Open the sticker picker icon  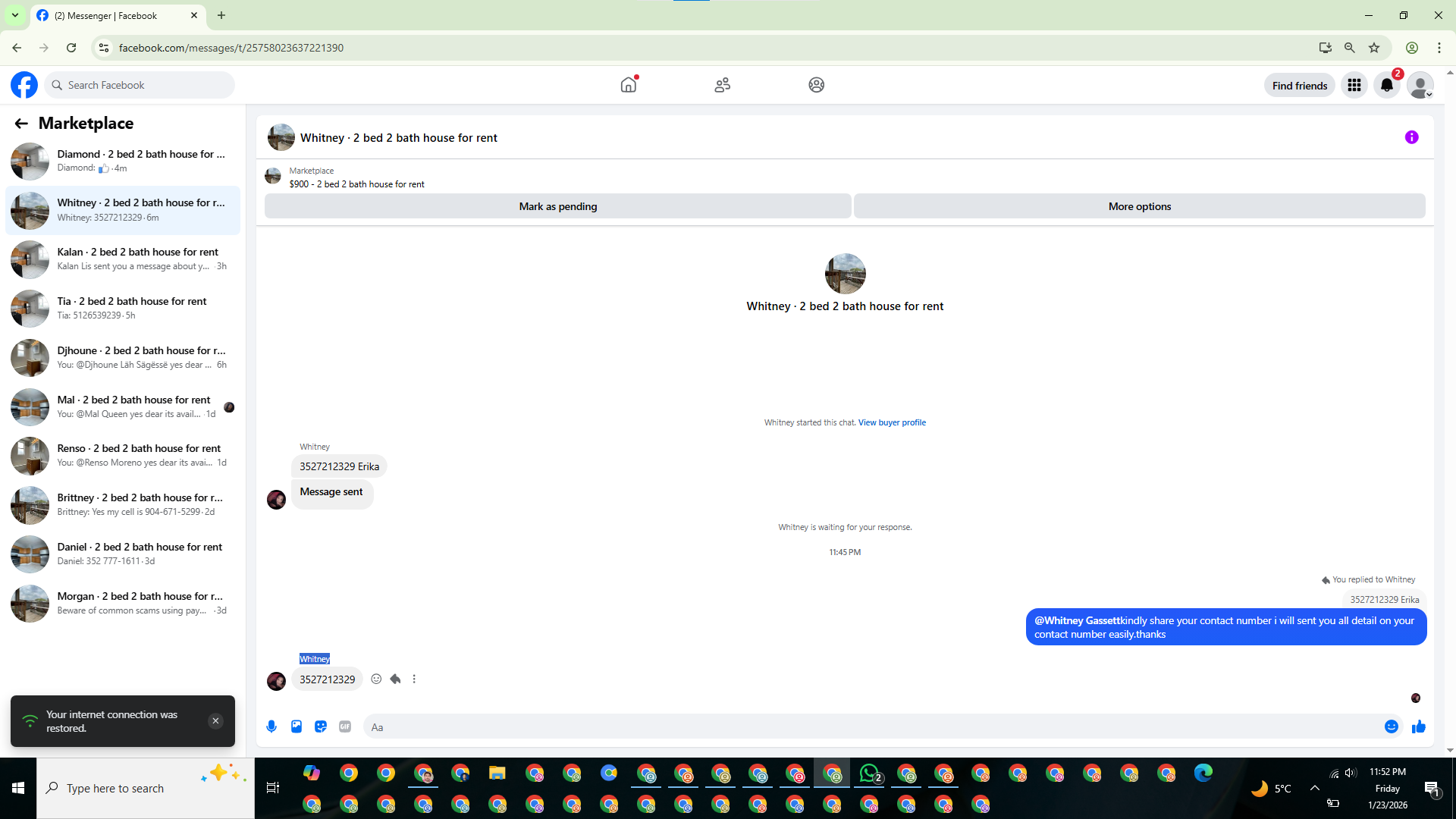[321, 726]
